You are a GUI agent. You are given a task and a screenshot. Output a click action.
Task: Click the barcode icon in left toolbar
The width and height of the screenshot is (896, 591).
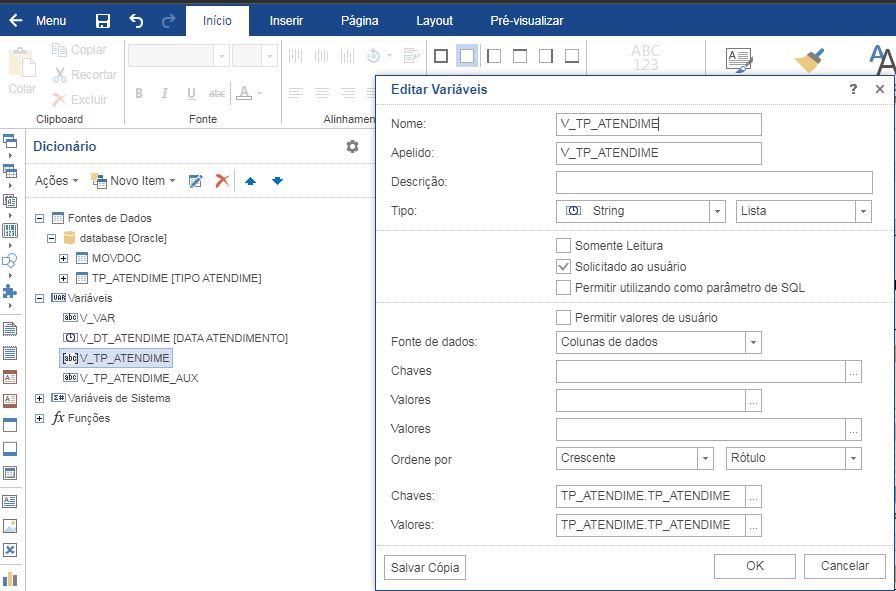tap(10, 231)
